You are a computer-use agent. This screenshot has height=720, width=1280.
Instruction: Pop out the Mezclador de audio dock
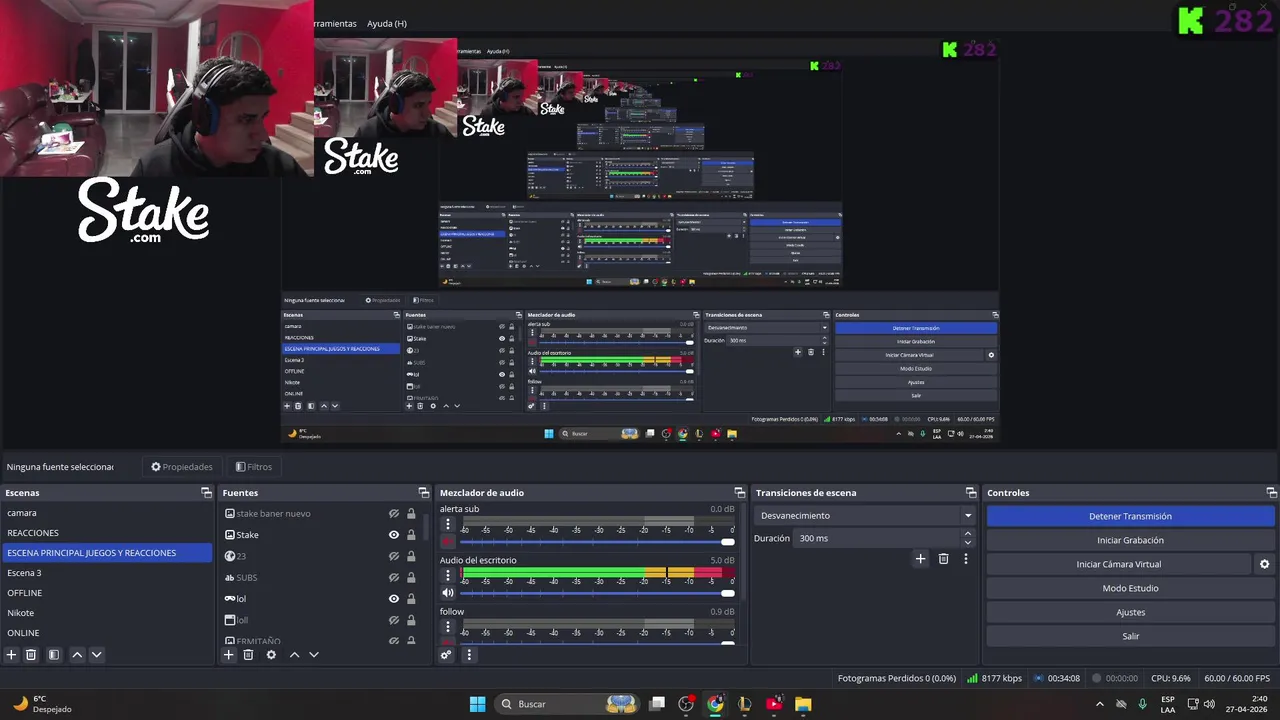pyautogui.click(x=740, y=493)
